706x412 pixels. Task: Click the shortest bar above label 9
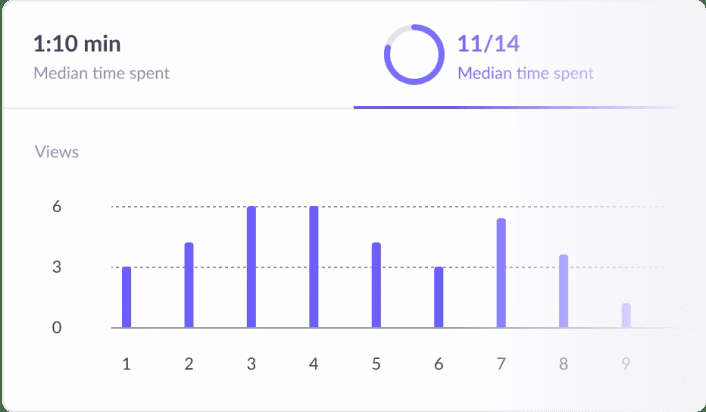click(x=626, y=315)
